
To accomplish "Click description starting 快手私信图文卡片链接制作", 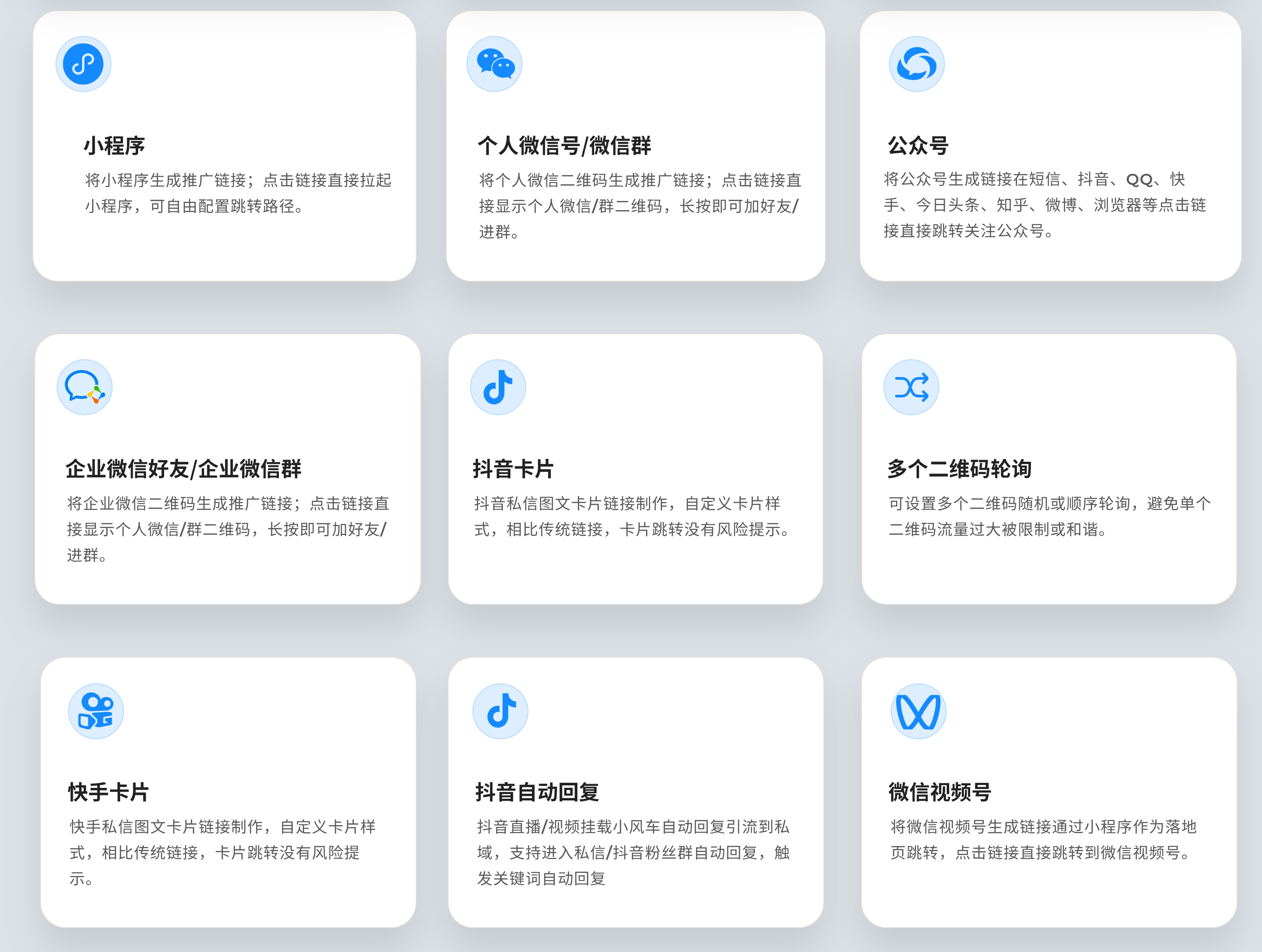I will 222,853.
